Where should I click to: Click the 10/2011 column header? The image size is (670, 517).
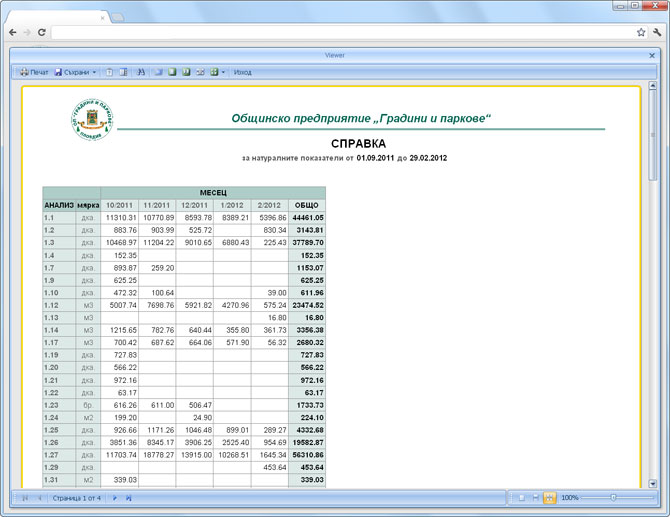click(119, 205)
